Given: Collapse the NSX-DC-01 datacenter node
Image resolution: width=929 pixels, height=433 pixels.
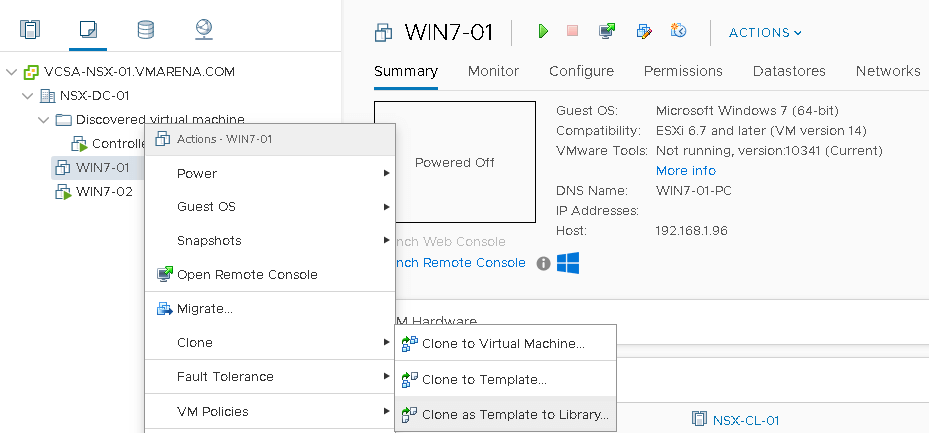Looking at the screenshot, I should tap(27, 96).
